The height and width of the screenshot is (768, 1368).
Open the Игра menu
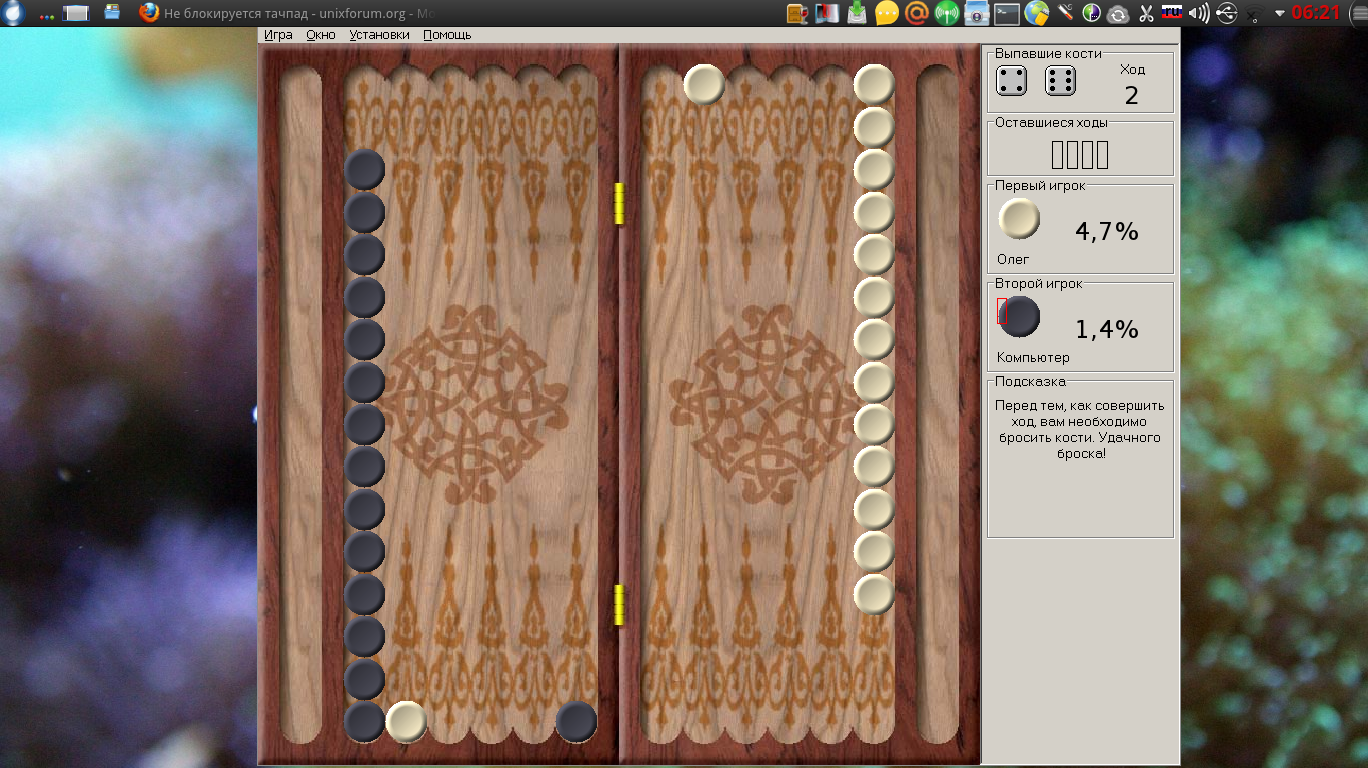pos(278,35)
